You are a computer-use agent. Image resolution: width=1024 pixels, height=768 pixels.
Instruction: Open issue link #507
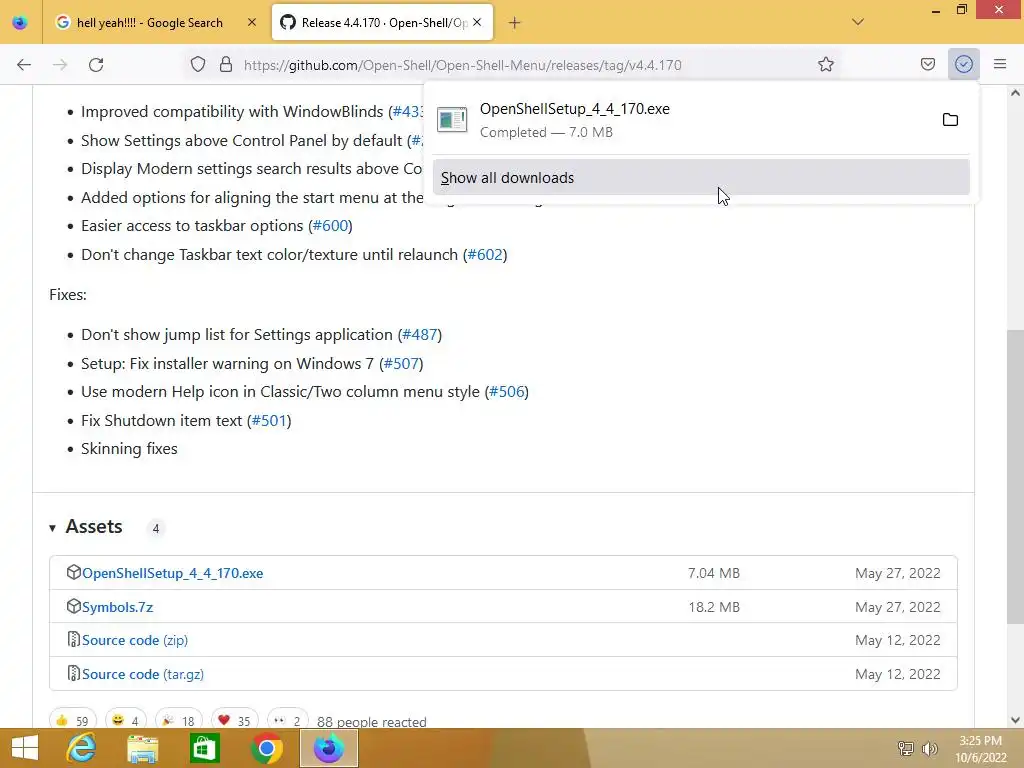pos(401,364)
